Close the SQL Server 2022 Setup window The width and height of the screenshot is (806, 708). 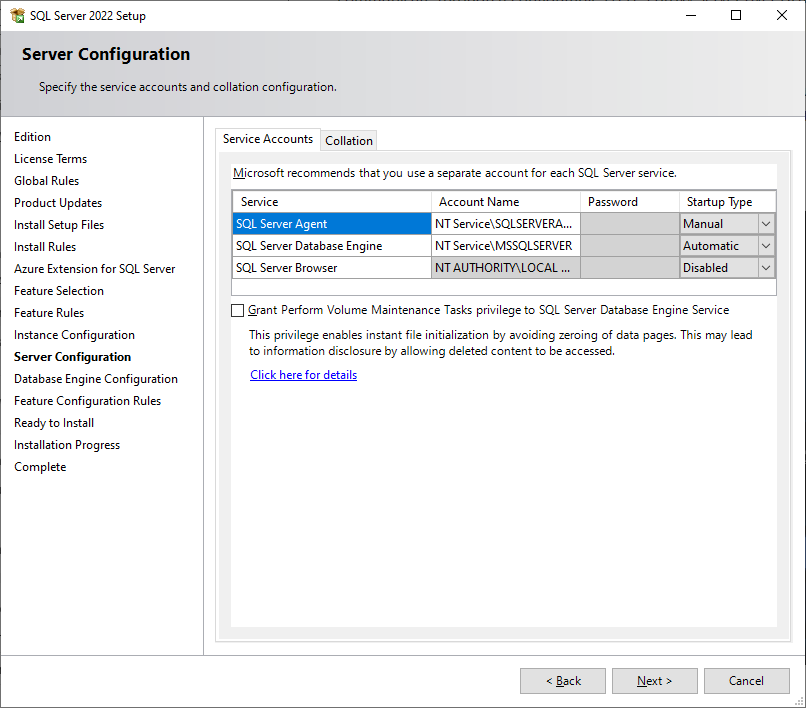pyautogui.click(x=782, y=15)
